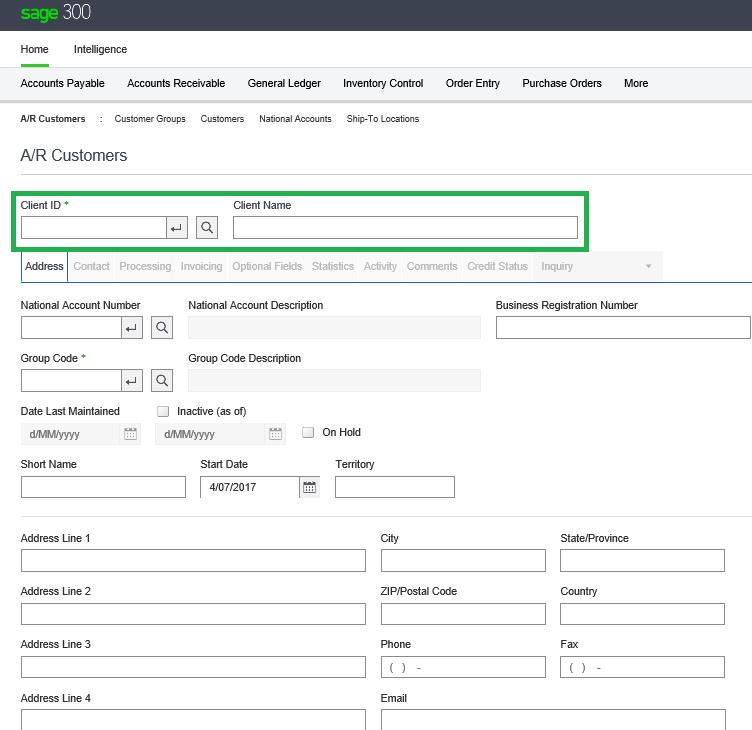Switch to the Intelligence tab
Image resolution: width=752 pixels, height=730 pixels.
point(100,49)
